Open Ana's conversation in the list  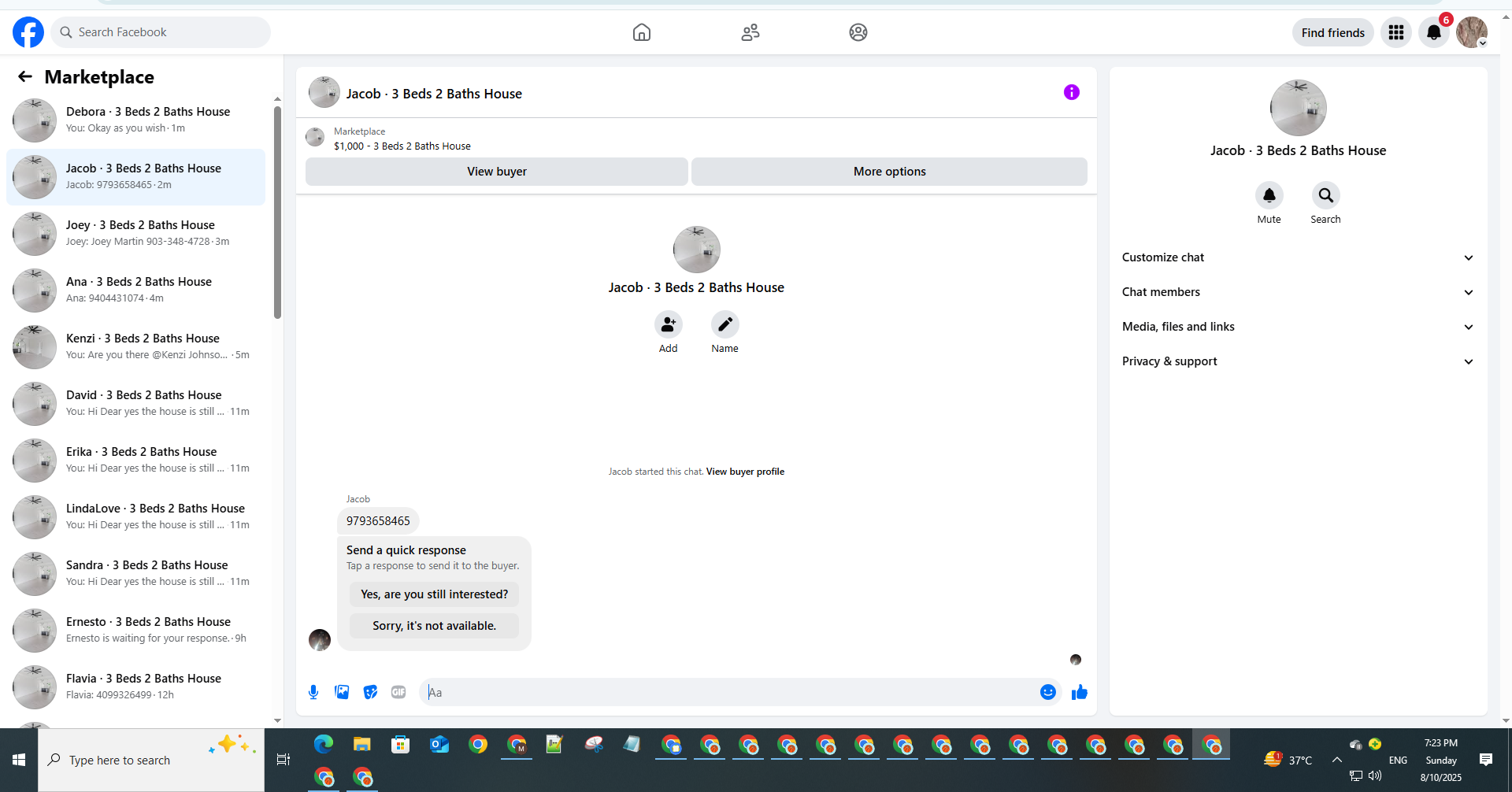click(x=135, y=291)
